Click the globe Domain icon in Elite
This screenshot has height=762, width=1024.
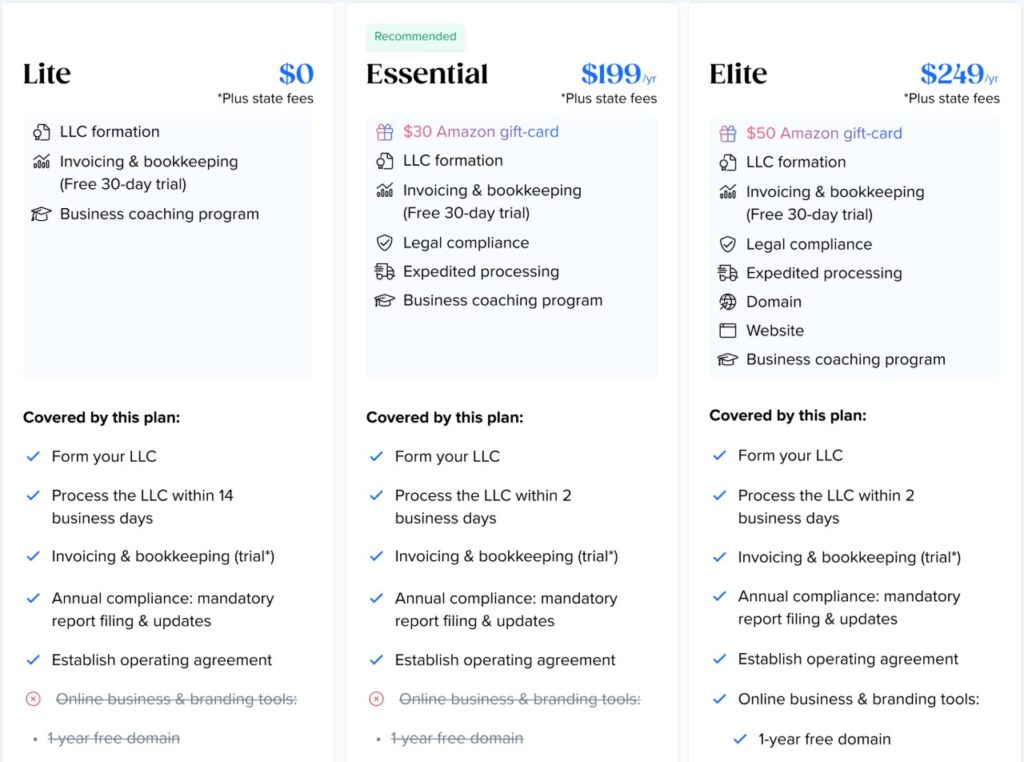coord(727,302)
